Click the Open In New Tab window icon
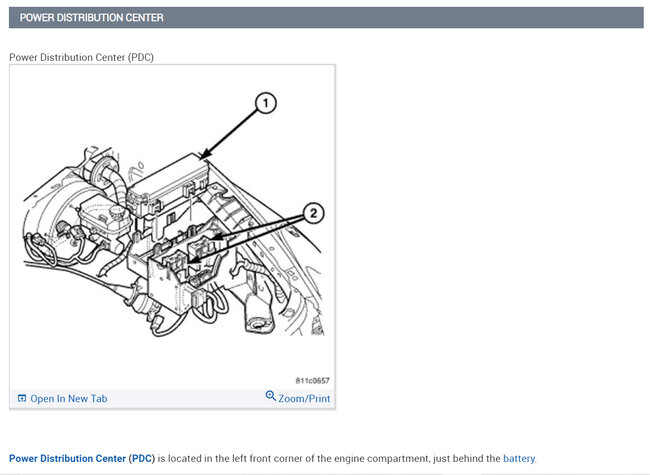The width and height of the screenshot is (650, 475). pos(22,398)
